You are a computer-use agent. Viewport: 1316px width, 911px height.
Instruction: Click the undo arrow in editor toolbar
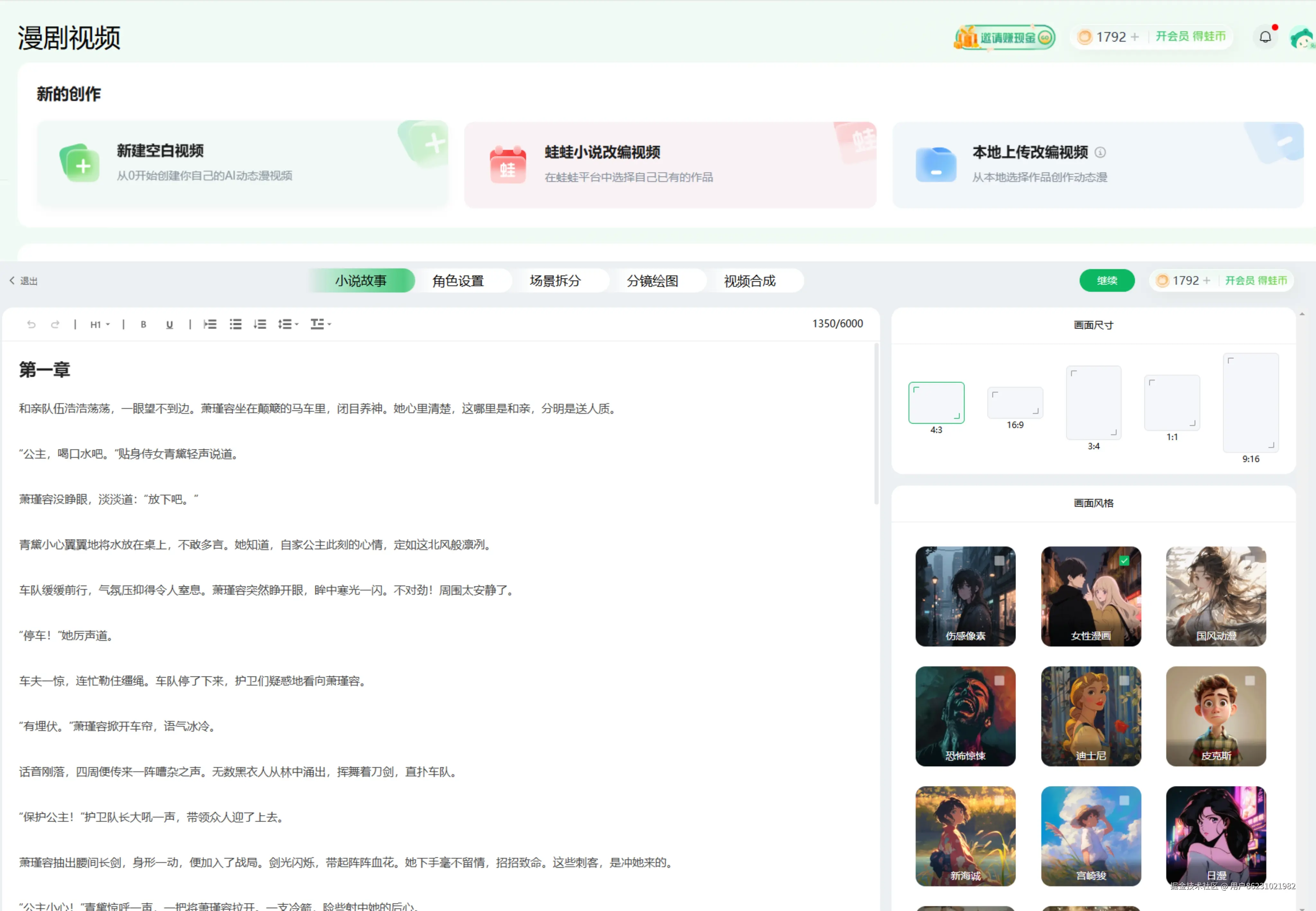coord(31,324)
